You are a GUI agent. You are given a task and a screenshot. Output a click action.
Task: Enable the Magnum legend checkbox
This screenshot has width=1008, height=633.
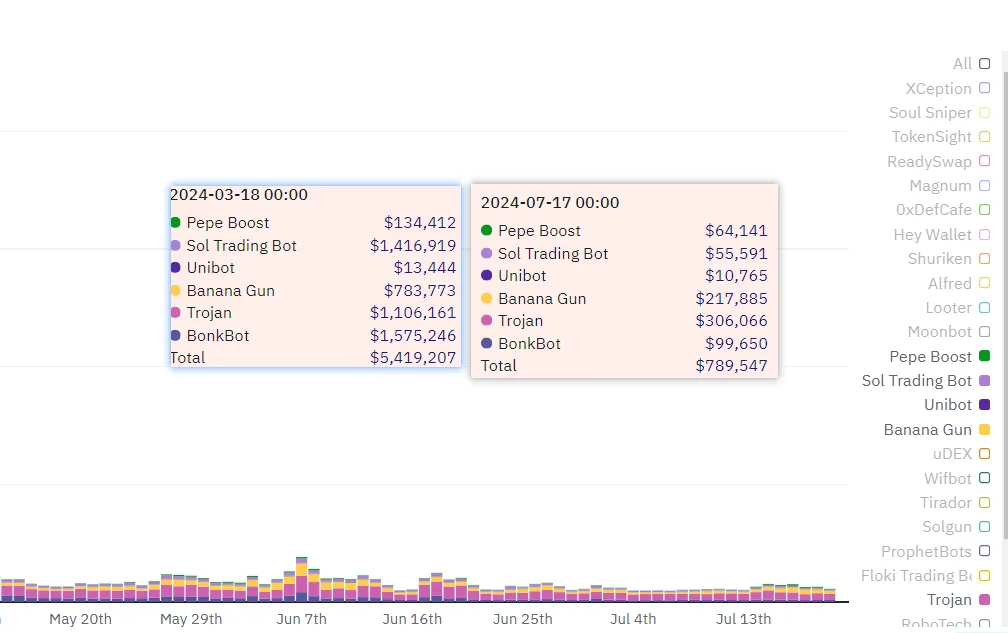984,185
